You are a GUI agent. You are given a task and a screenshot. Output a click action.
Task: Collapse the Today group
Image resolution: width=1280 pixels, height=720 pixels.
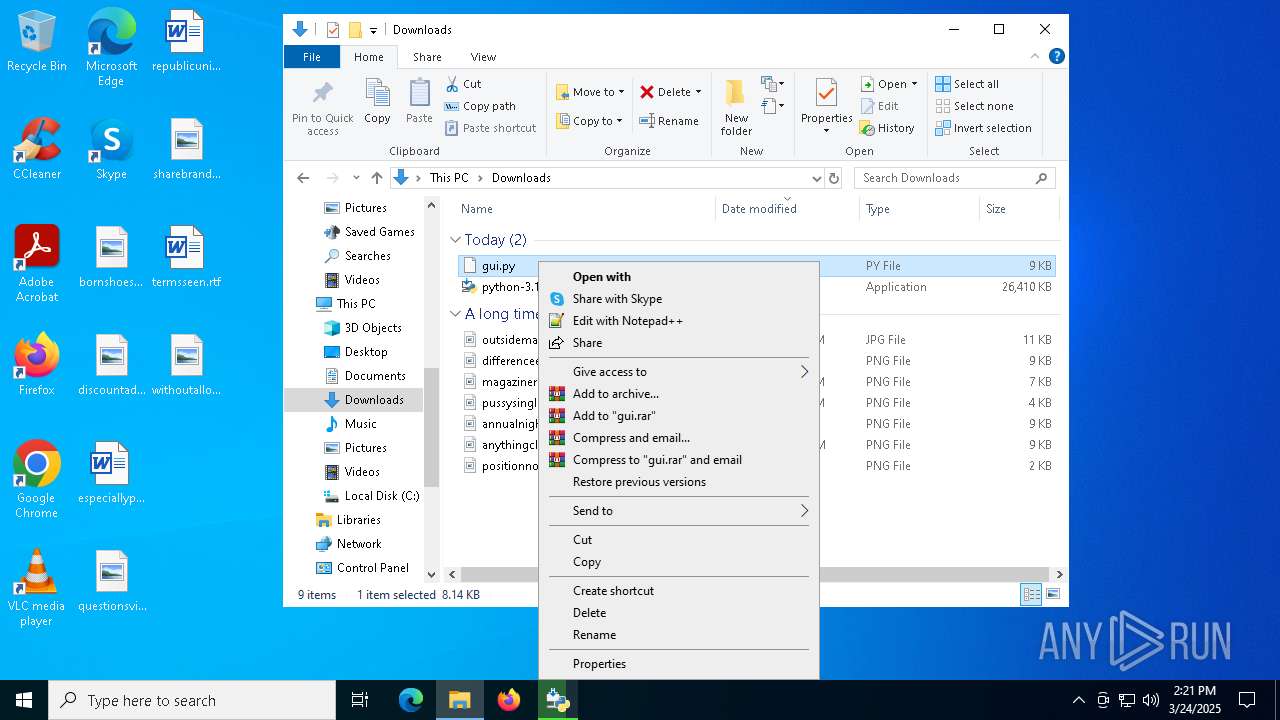[456, 240]
